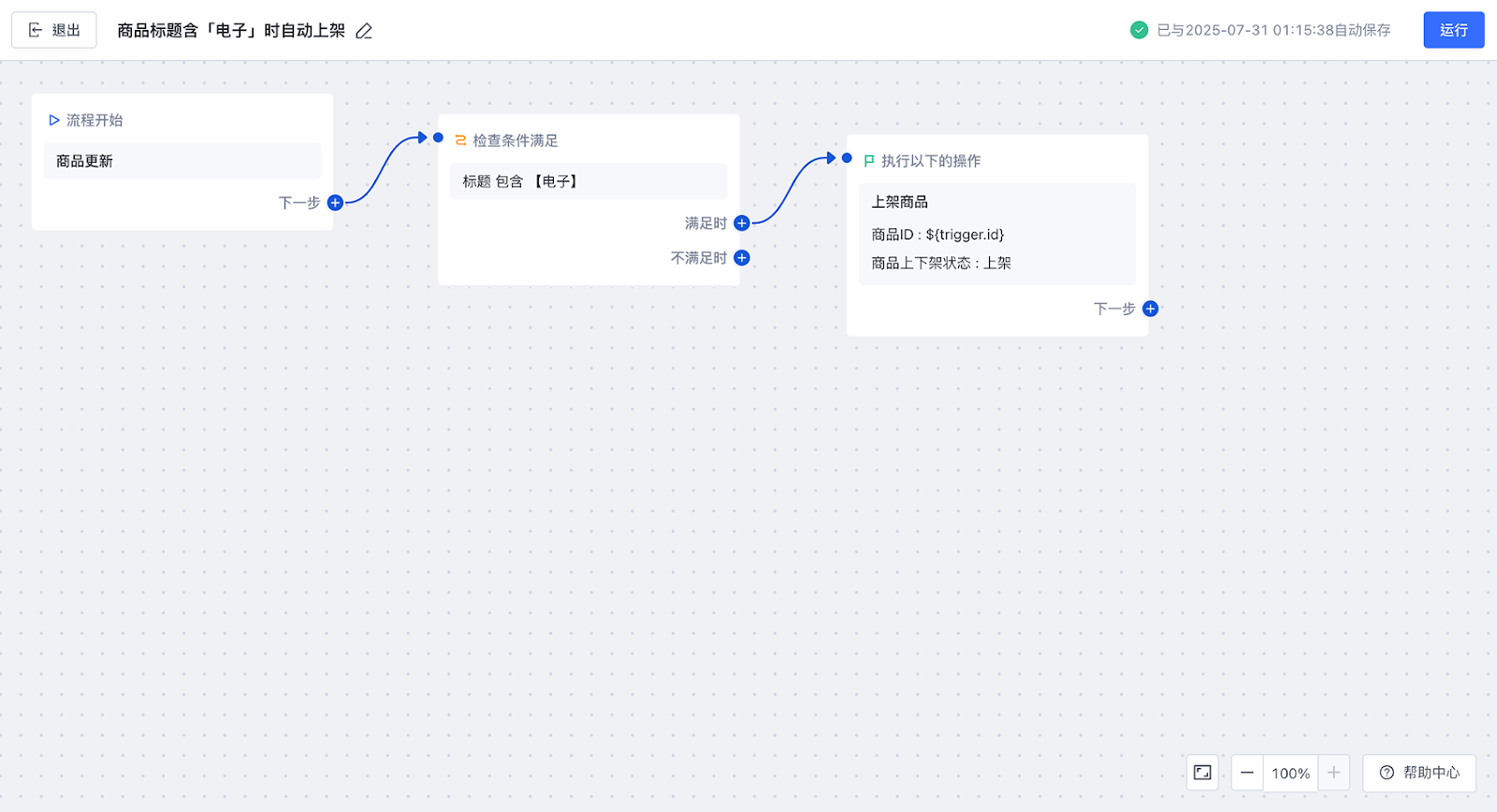
Task: Click the 流程开始 node header
Action: 94,120
